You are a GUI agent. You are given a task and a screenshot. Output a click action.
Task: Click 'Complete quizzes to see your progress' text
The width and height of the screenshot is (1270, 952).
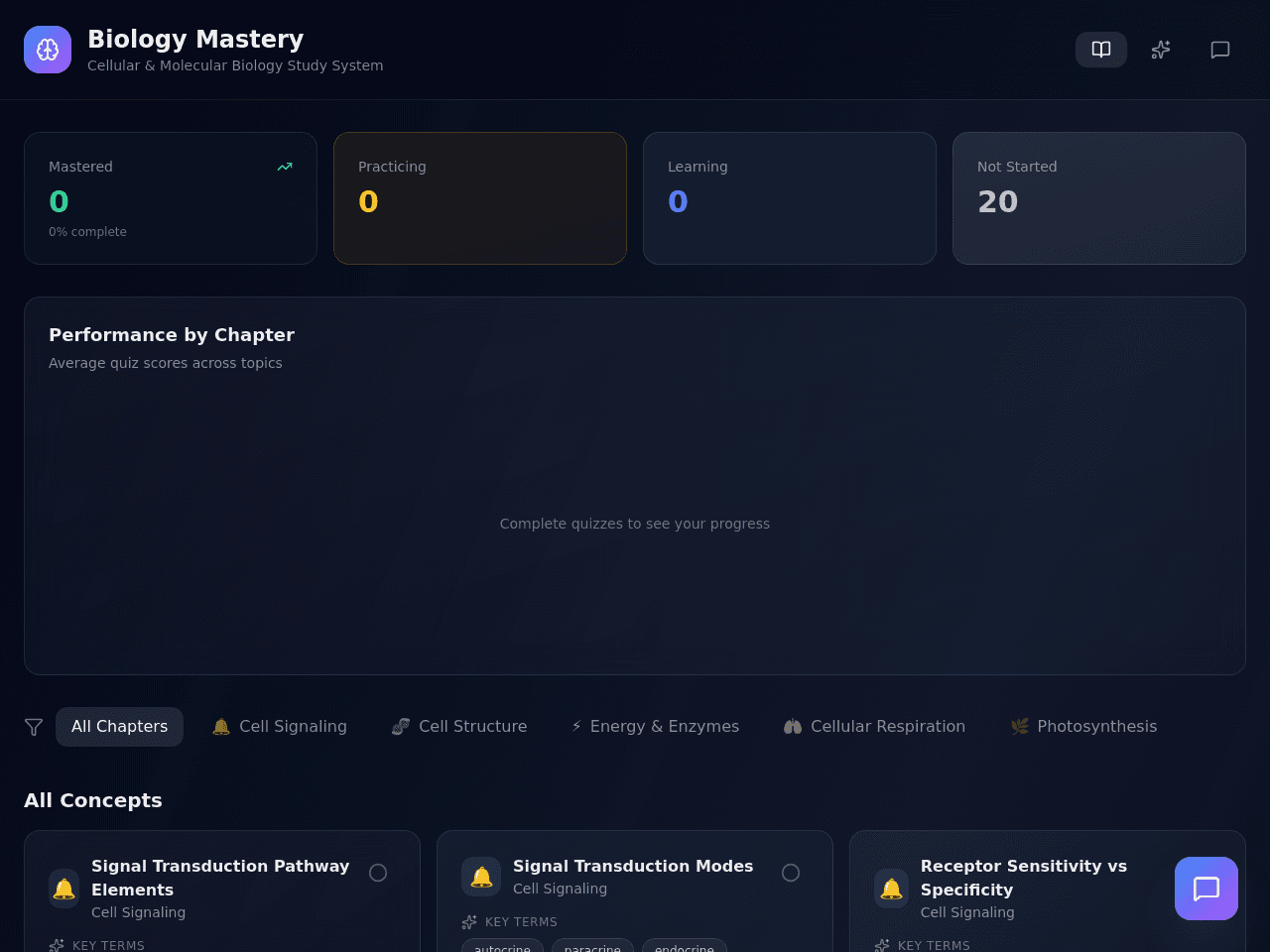[635, 524]
